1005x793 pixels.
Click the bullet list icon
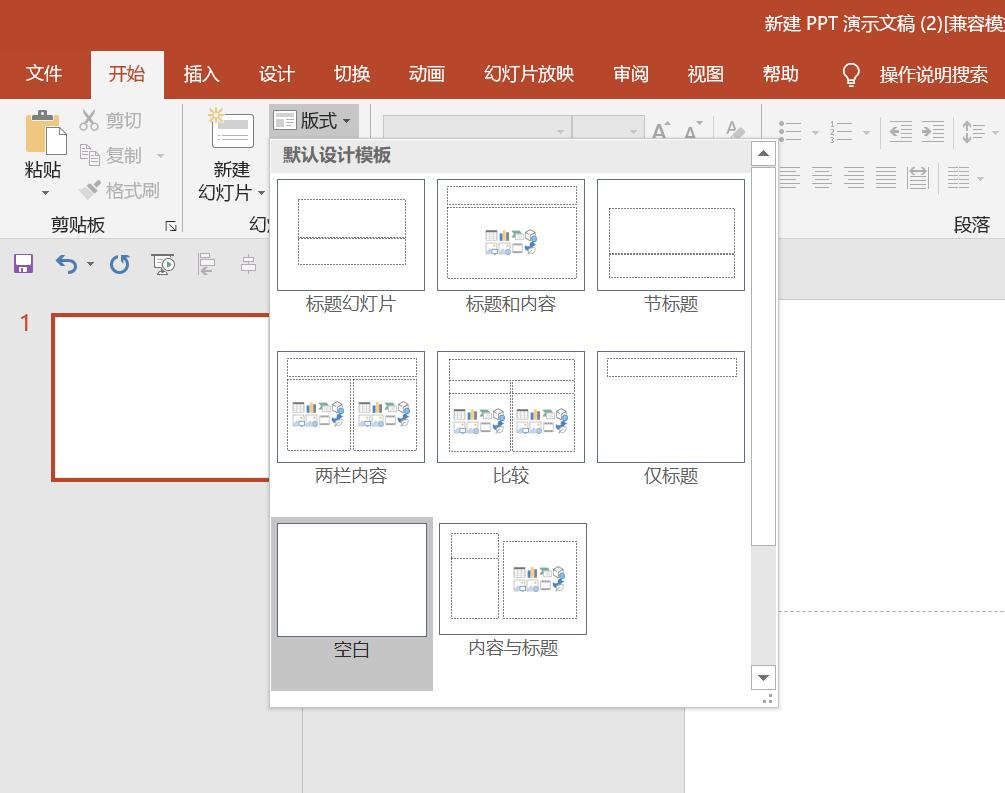(790, 132)
